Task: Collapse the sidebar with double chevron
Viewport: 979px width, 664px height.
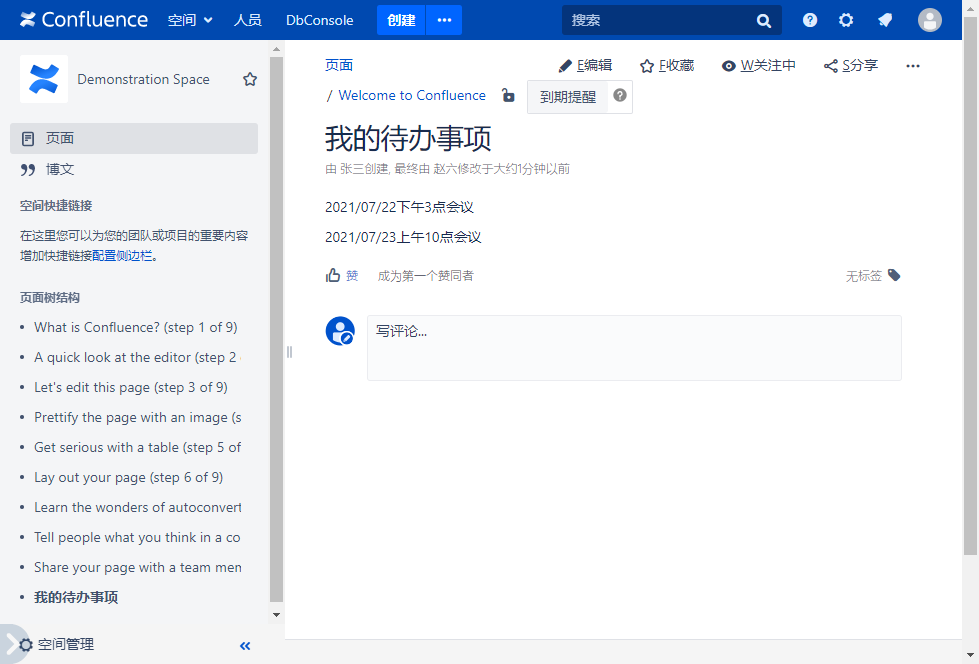Action: tap(245, 646)
